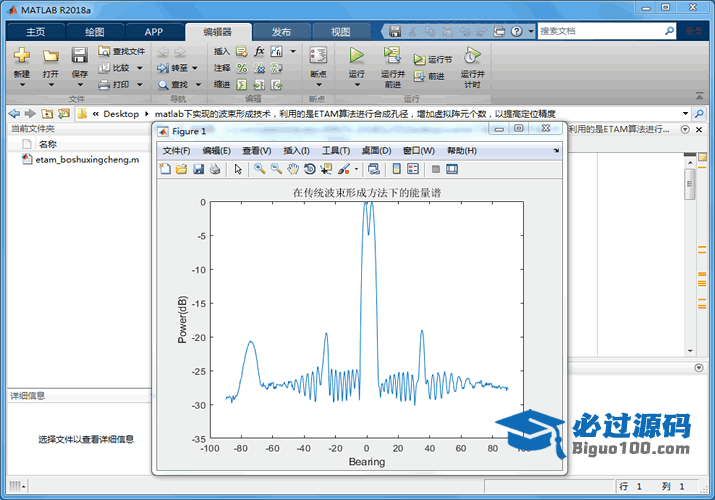
Task: Open the Tools (工具) menu in Figure 1
Action: click(336, 150)
